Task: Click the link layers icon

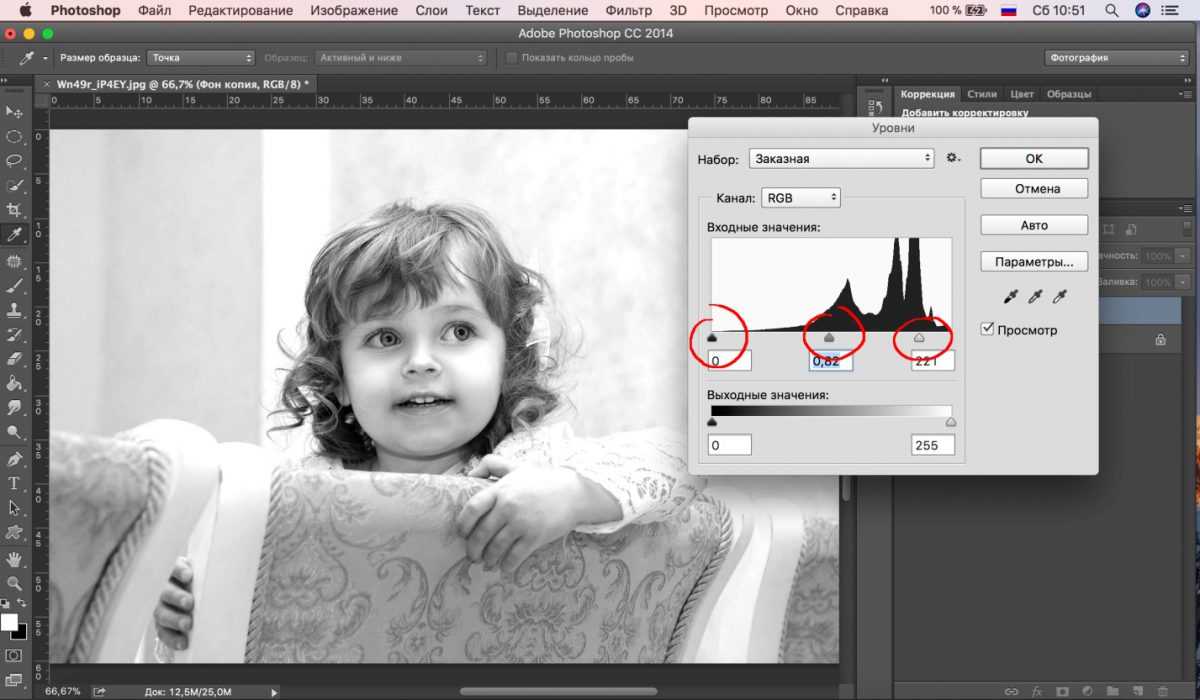Action: pos(1012,691)
